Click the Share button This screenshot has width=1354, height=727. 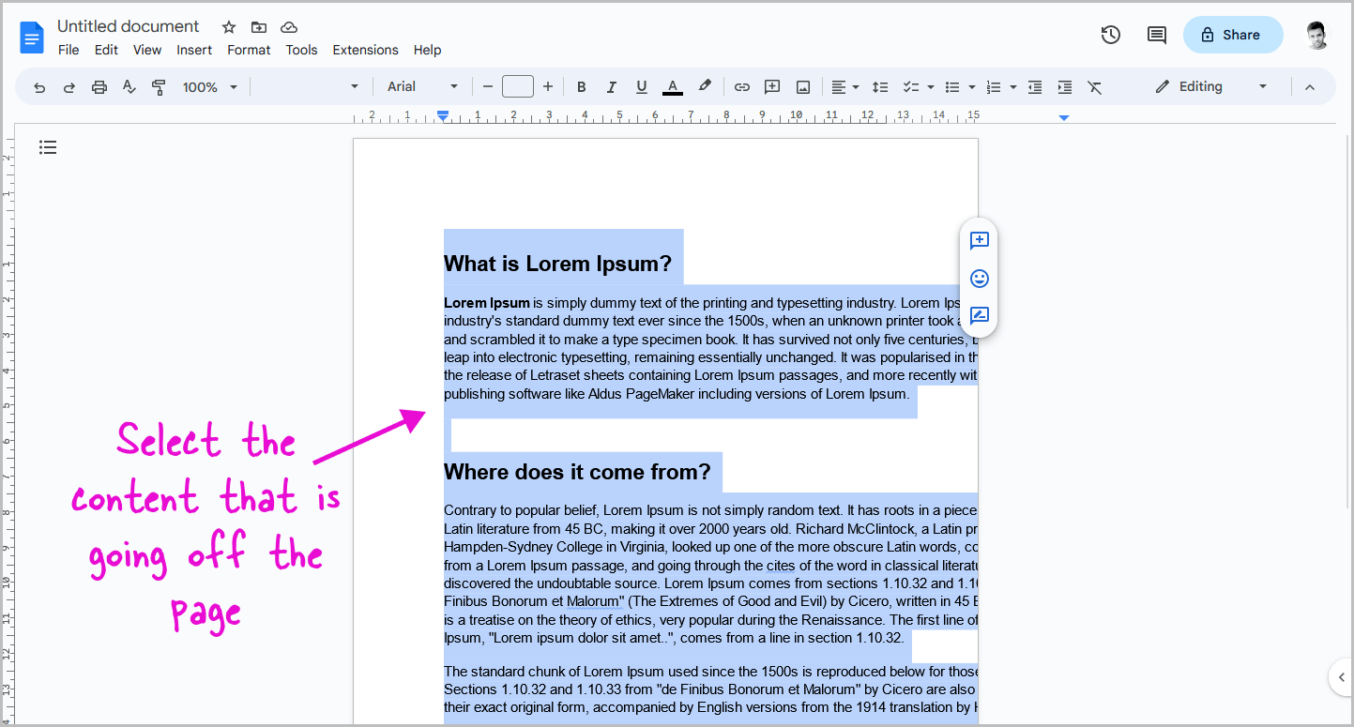pyautogui.click(x=1232, y=35)
